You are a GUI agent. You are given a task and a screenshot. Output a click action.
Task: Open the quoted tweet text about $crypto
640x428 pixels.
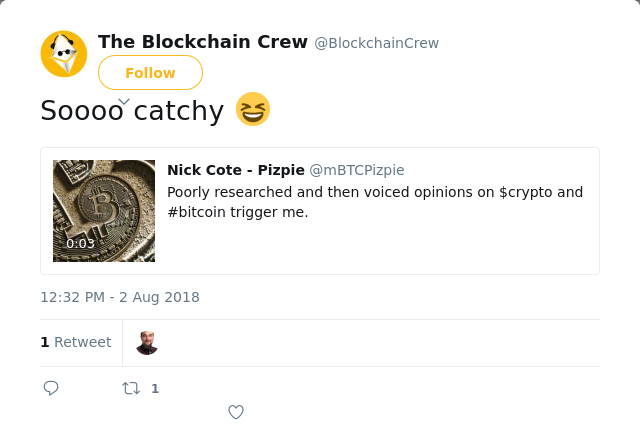[375, 202]
